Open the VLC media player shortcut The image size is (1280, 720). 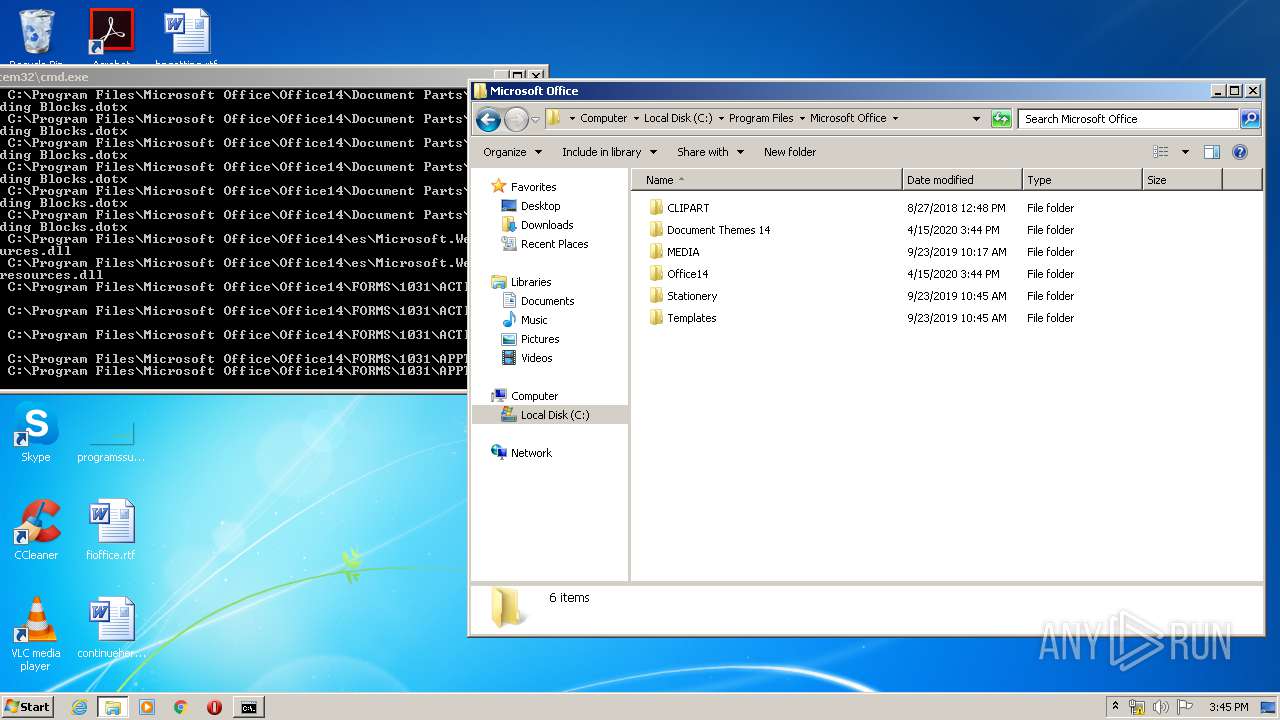point(36,634)
